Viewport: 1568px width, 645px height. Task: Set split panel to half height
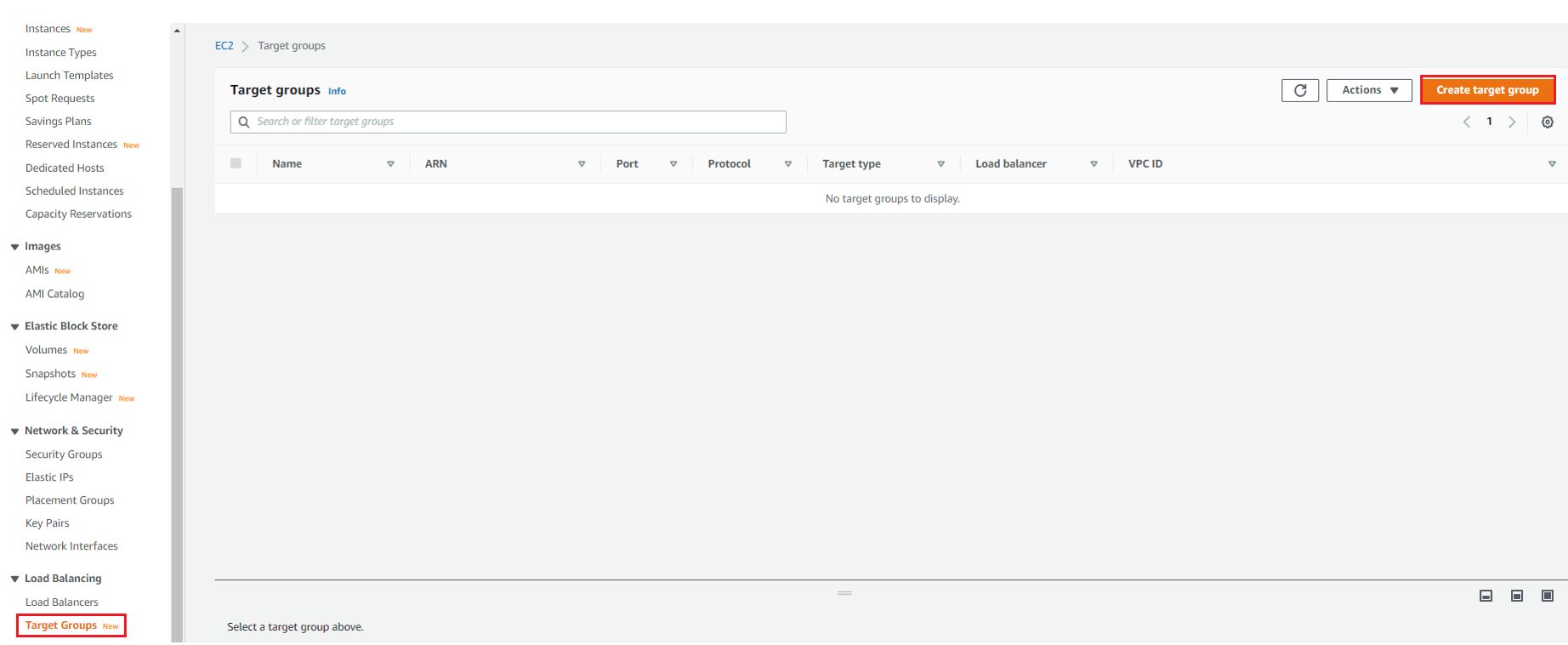(x=1516, y=596)
